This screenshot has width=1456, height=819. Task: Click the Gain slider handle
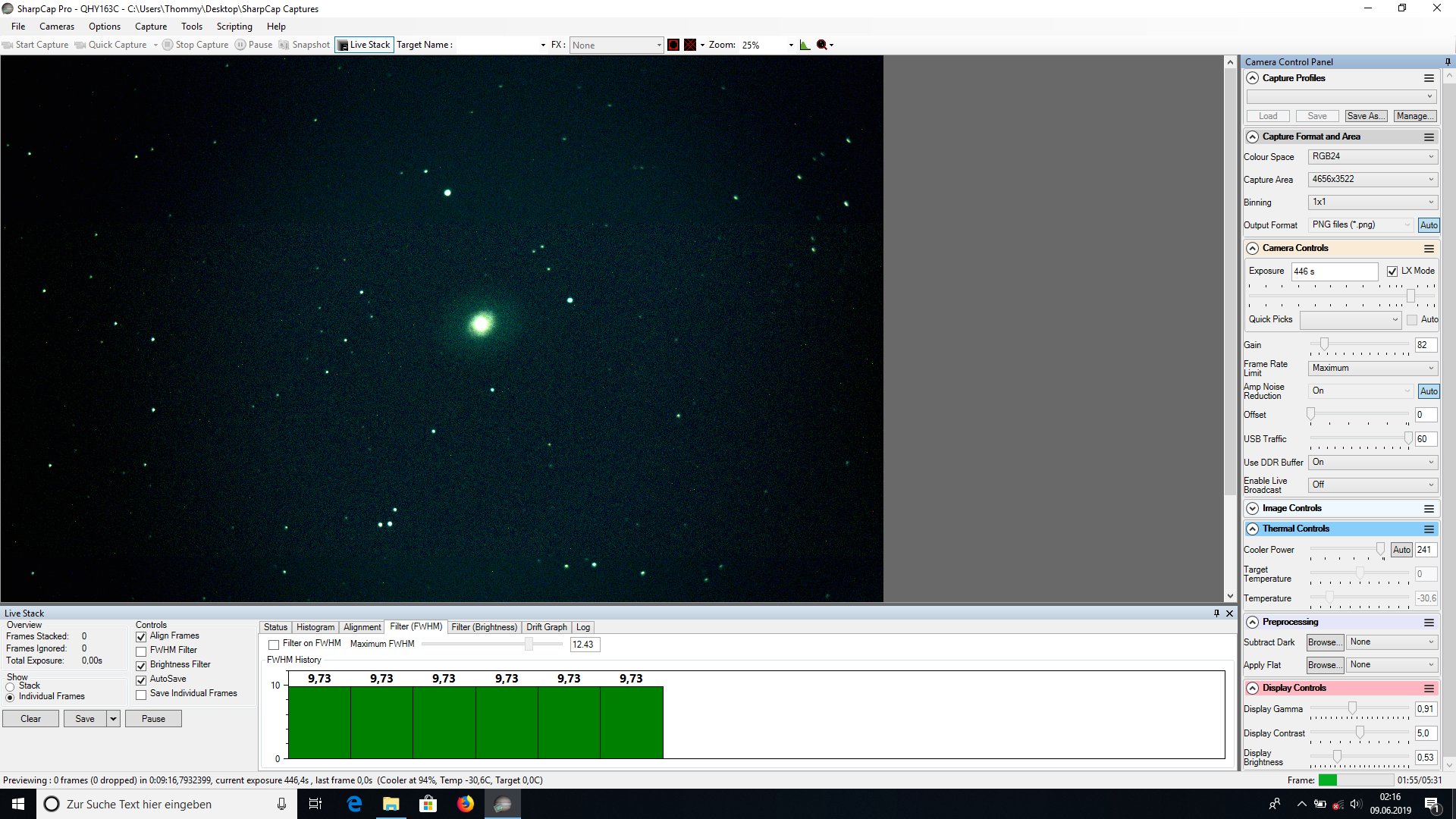click(1324, 344)
